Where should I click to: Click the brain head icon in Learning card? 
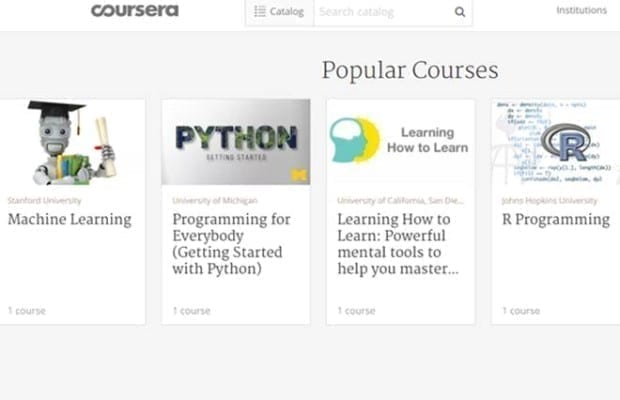click(x=354, y=140)
